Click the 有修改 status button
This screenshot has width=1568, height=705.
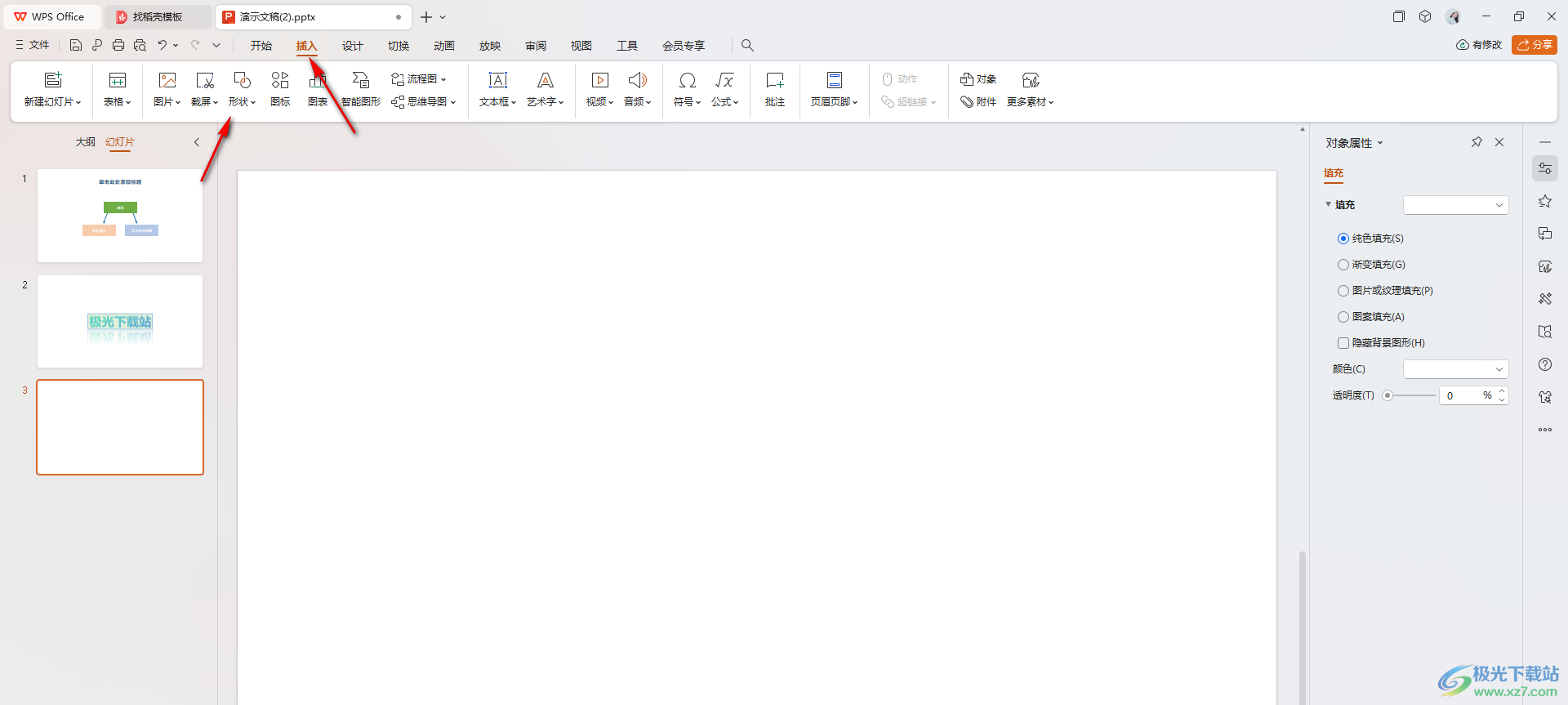[x=1479, y=45]
